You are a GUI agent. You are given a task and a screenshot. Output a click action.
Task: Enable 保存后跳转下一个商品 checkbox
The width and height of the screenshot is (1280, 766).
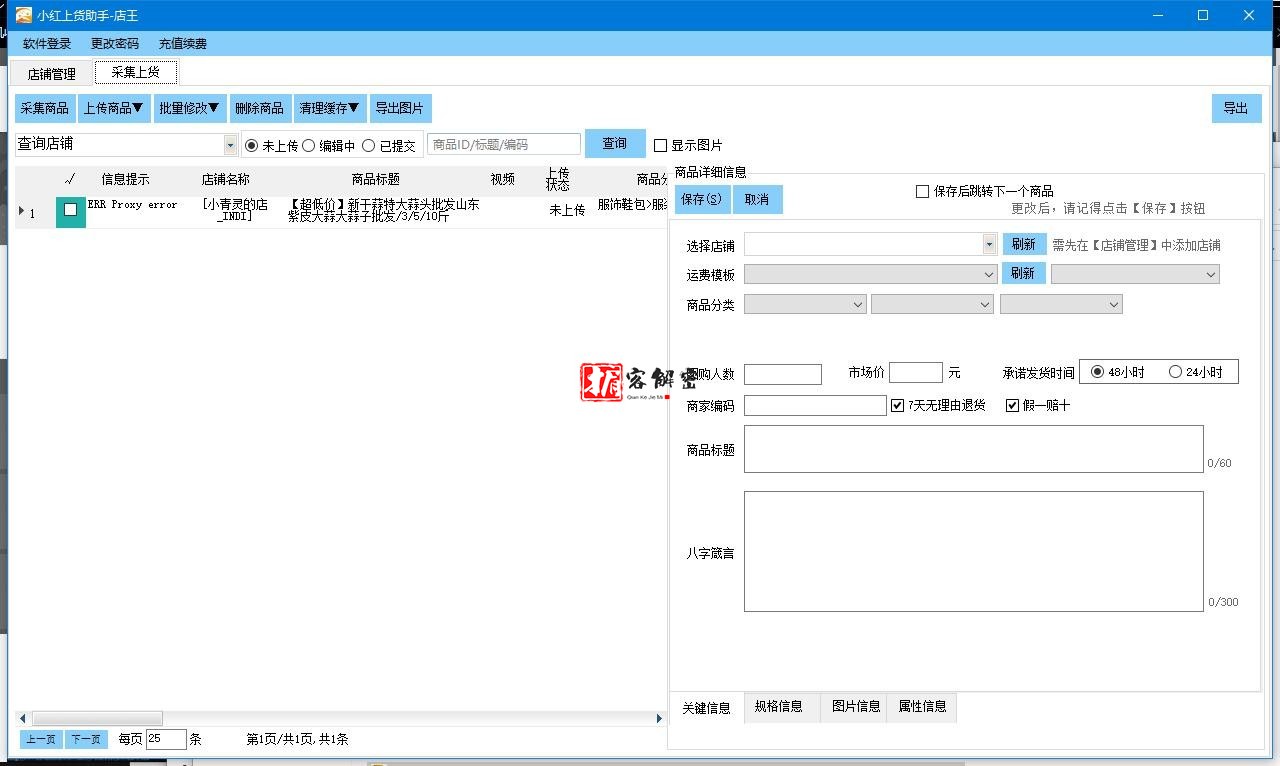point(923,191)
